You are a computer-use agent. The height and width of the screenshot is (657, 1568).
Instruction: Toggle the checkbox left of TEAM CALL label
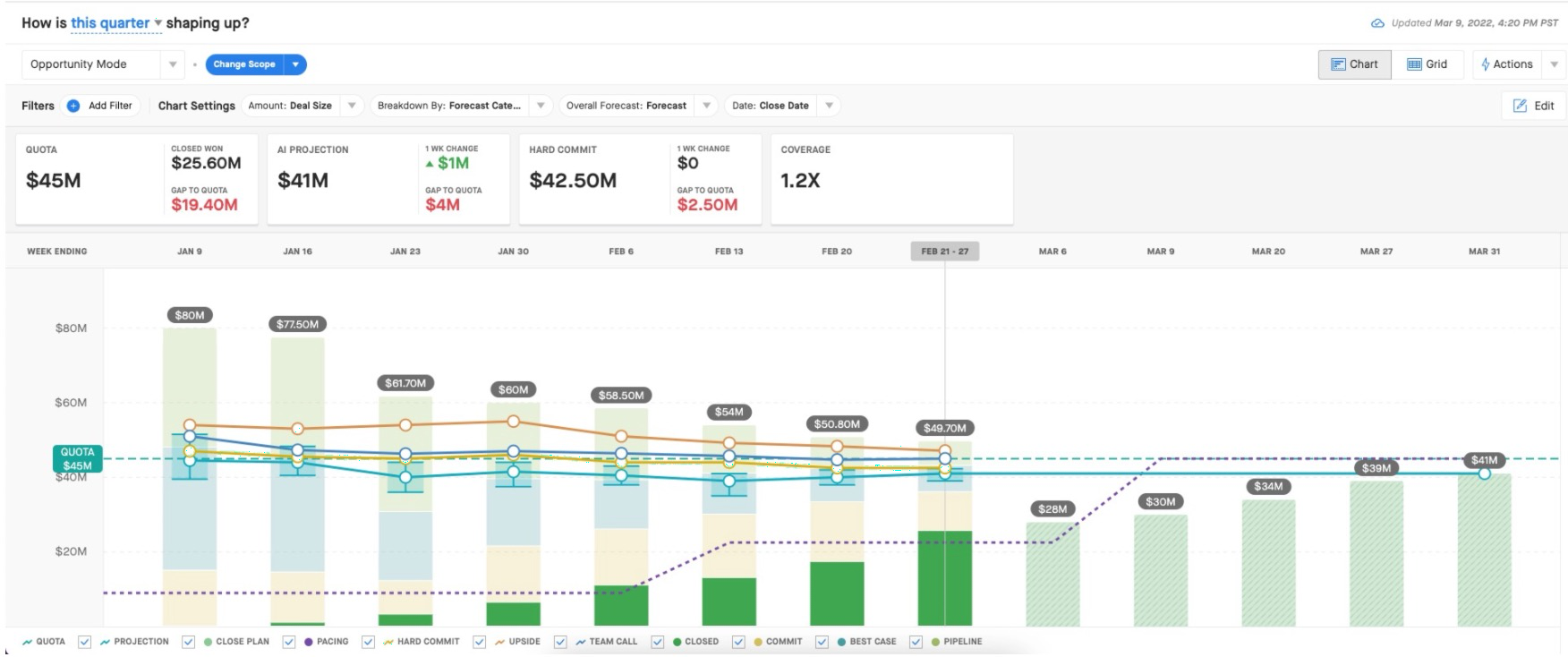[x=560, y=642]
